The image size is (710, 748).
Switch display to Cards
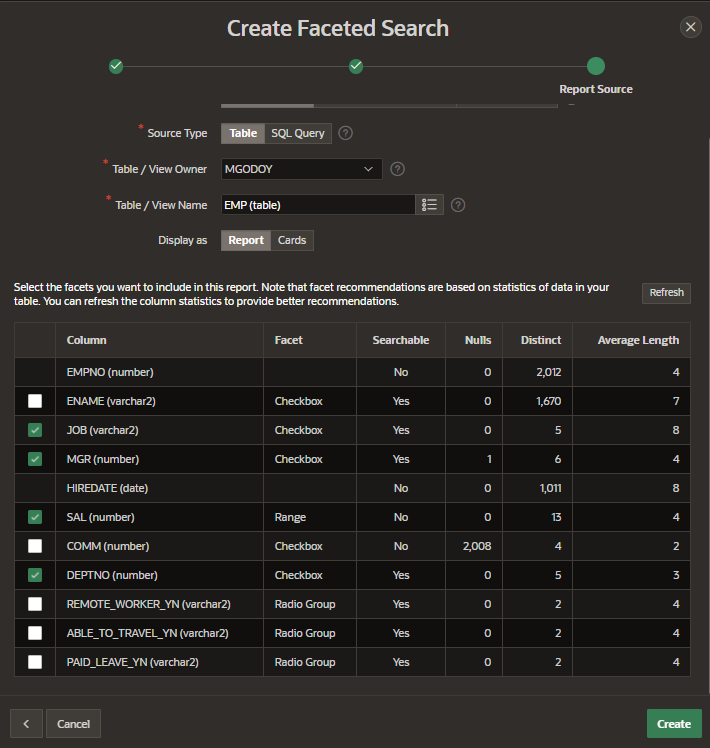[x=292, y=240]
